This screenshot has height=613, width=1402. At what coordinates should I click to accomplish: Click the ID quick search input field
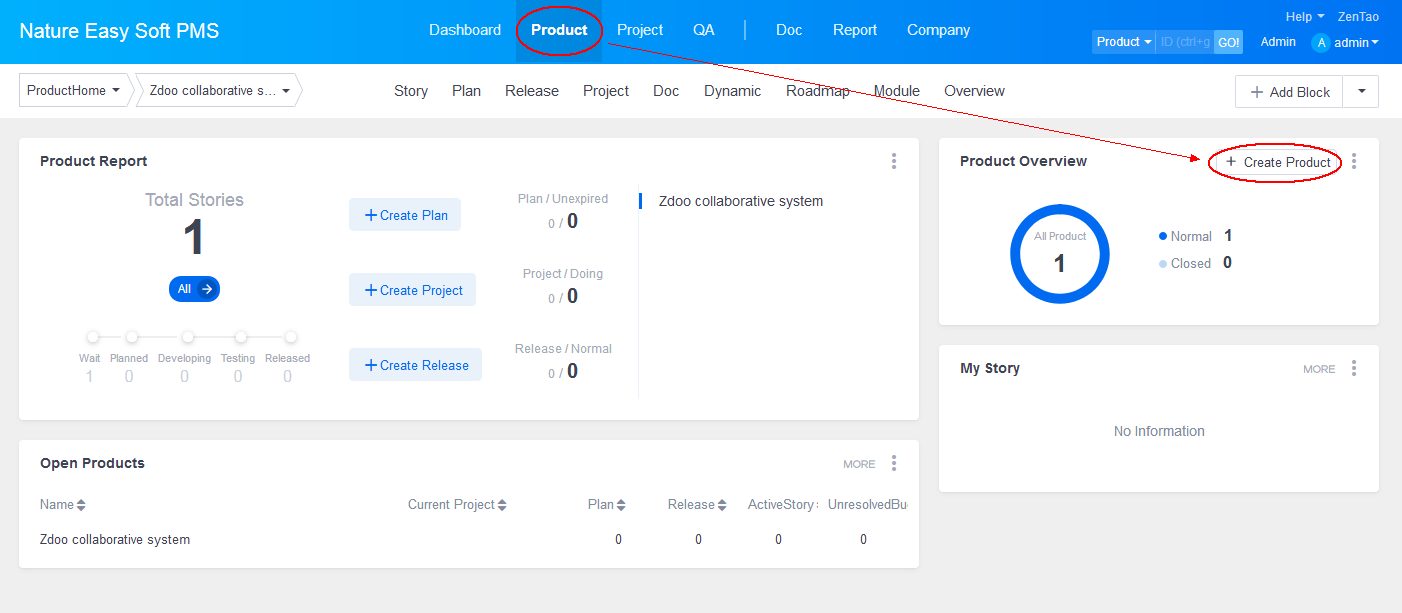point(1185,42)
